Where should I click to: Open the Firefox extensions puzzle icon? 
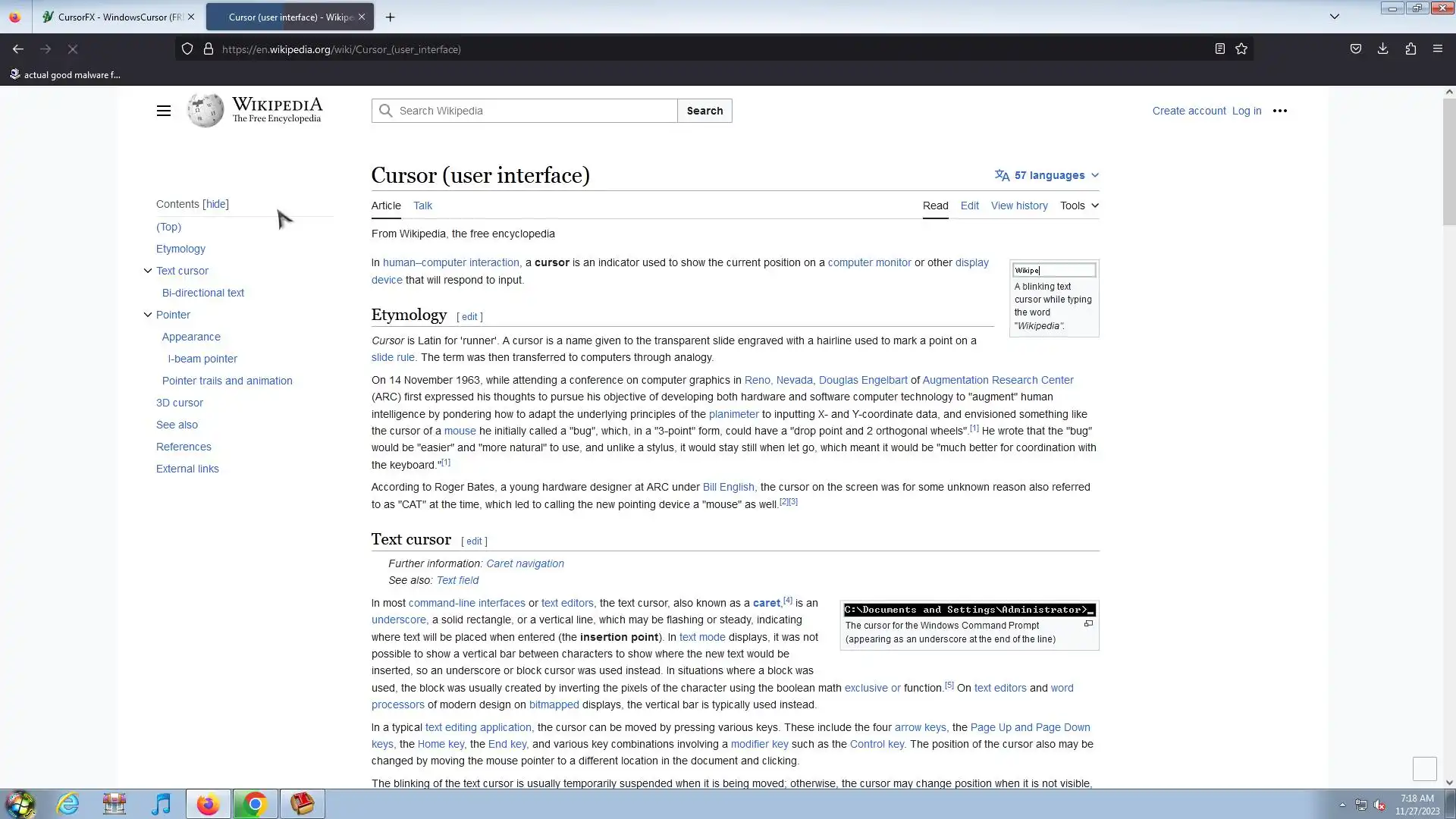(x=1410, y=49)
